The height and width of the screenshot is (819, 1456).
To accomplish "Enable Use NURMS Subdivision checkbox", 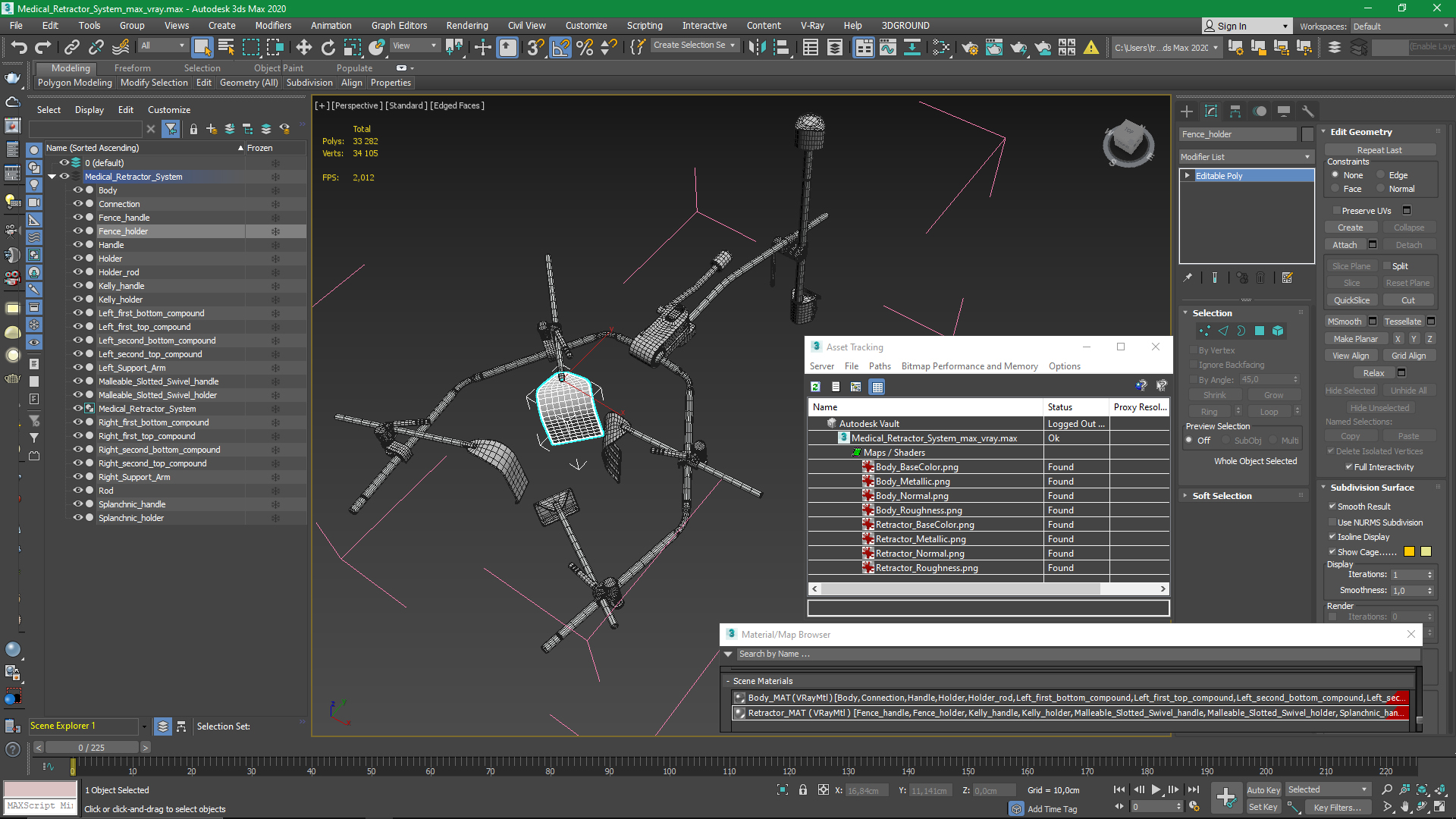I will pyautogui.click(x=1332, y=522).
